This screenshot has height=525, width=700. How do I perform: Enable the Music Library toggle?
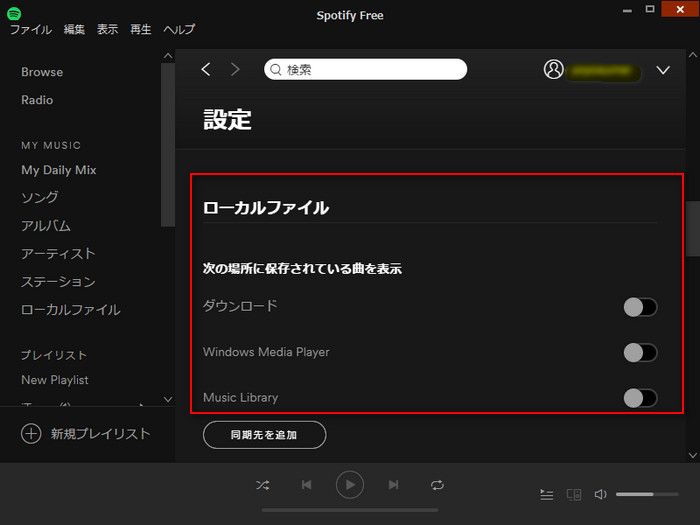click(640, 398)
